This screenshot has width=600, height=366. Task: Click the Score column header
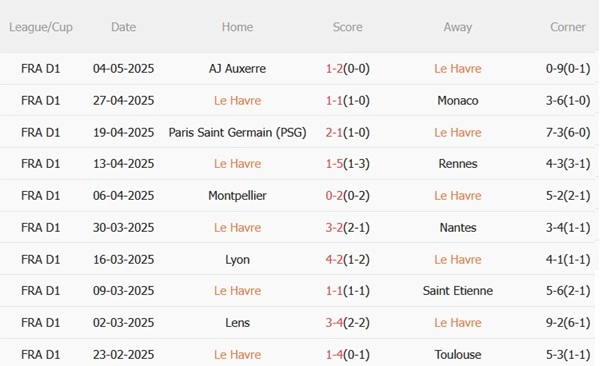347,27
